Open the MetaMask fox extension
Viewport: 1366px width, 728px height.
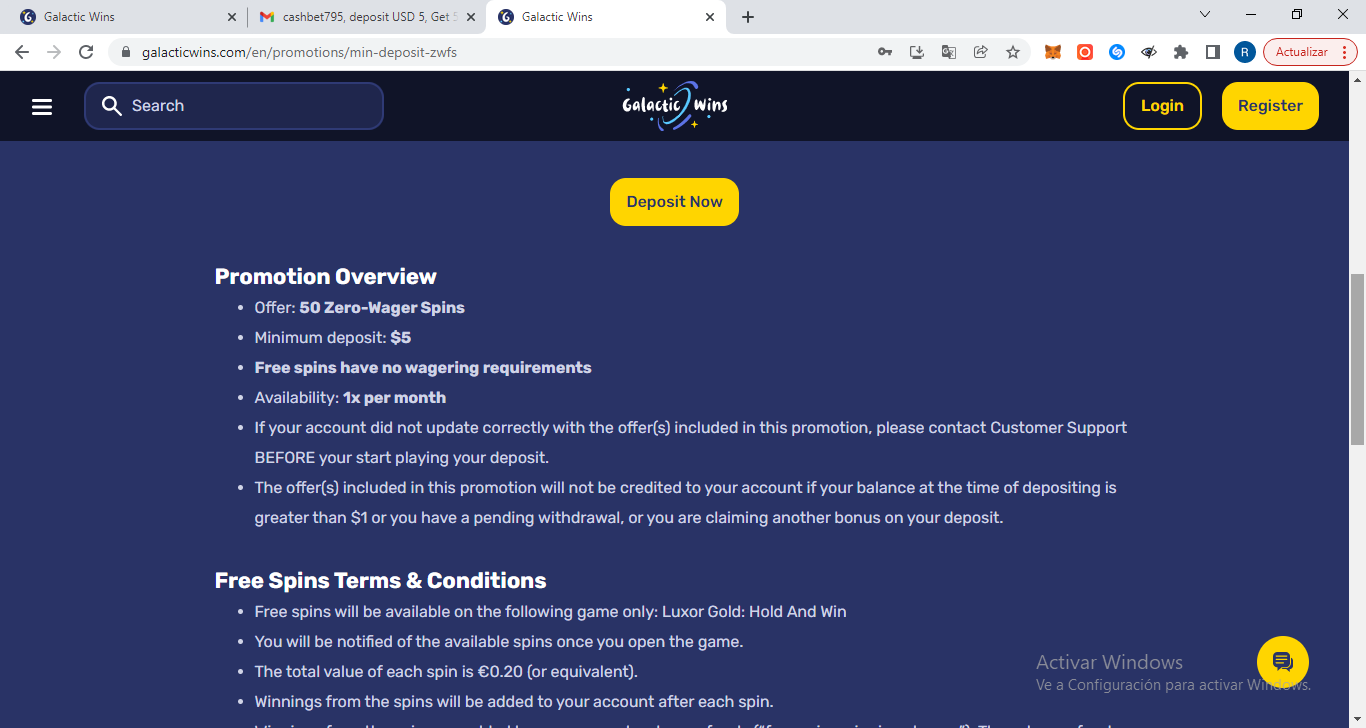point(1053,52)
